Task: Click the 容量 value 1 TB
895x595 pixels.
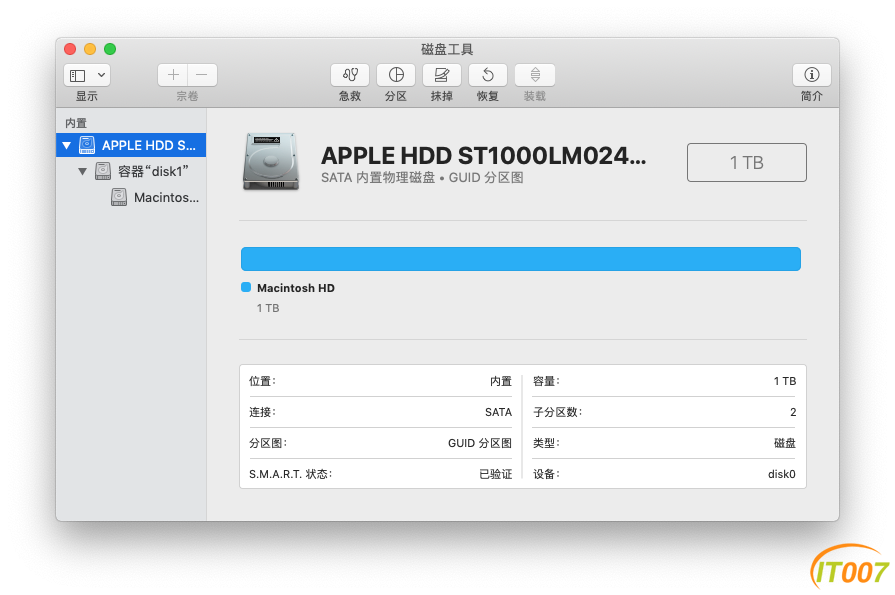Action: [785, 381]
